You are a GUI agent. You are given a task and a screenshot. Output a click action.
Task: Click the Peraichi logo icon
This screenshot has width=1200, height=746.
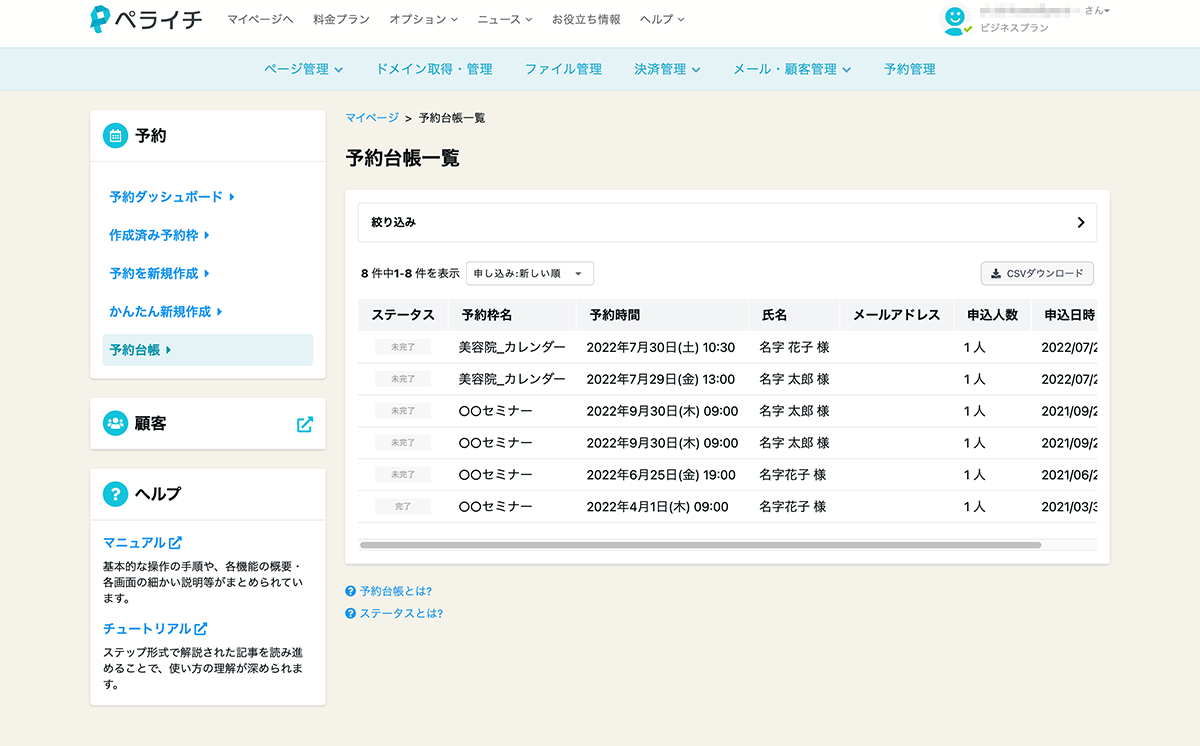(x=101, y=20)
